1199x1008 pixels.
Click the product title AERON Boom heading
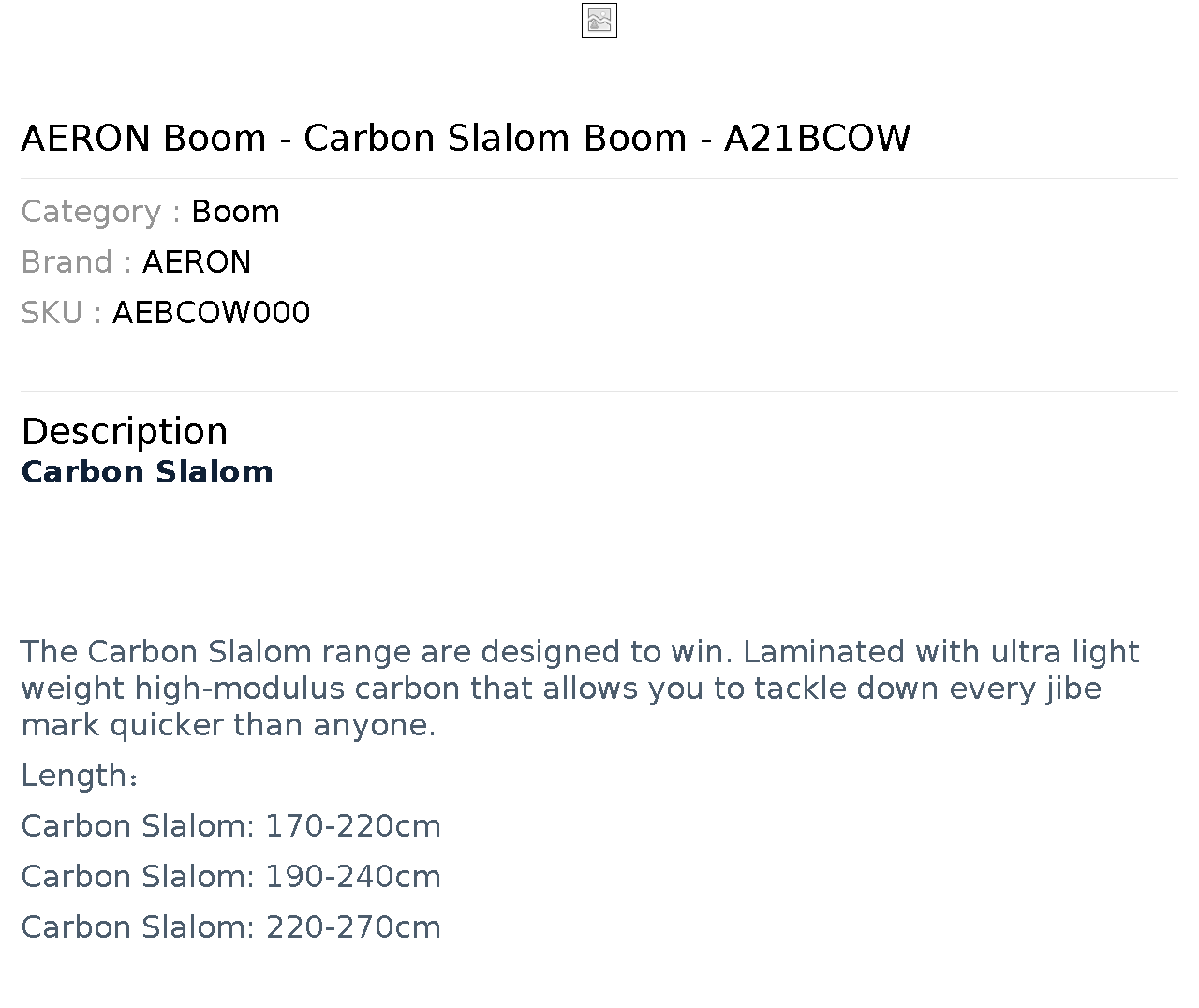(x=466, y=138)
